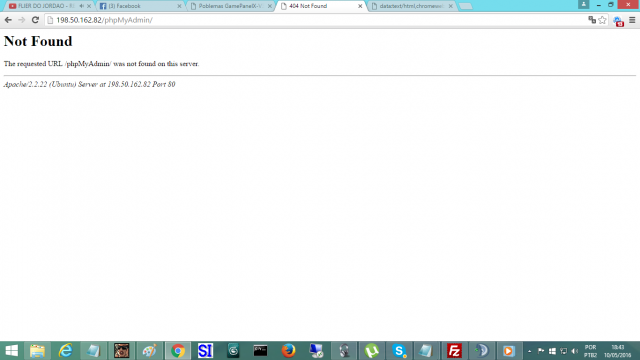Screen dimensions: 640x360
Task: Close the Facebook tab
Action: [x=179, y=6]
